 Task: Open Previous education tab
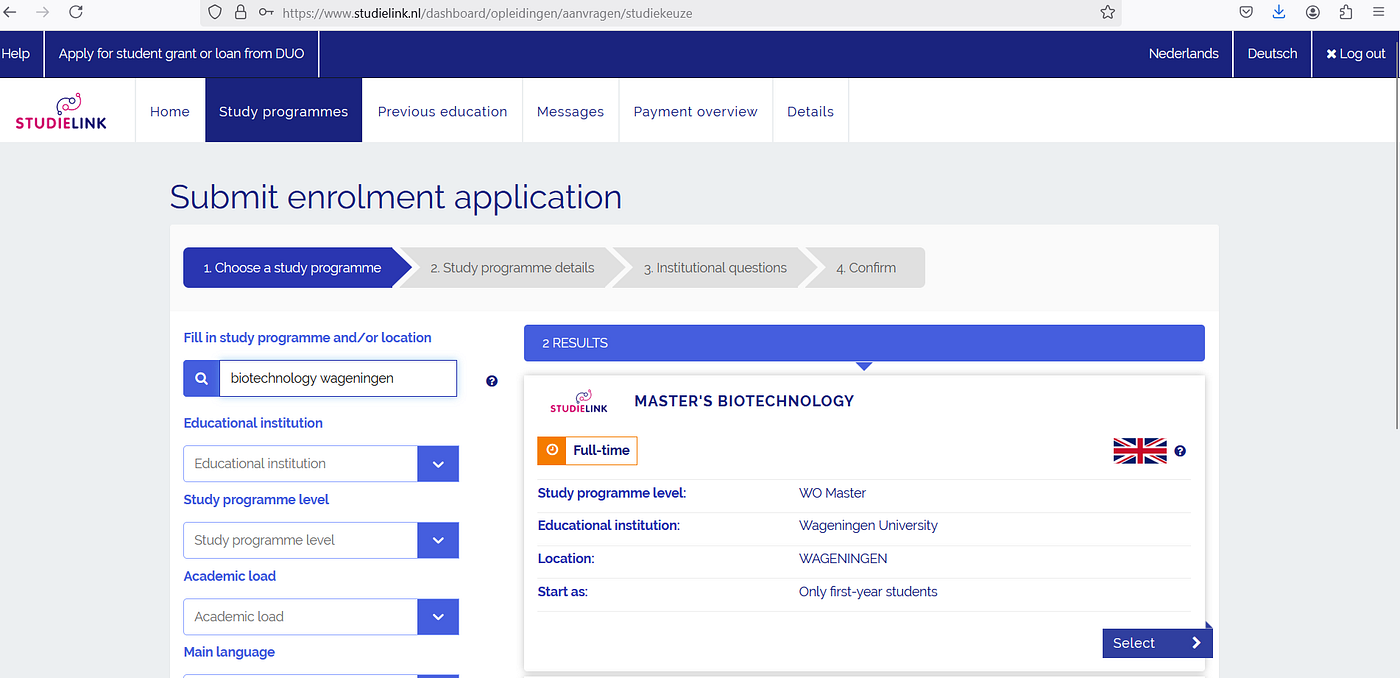pyautogui.click(x=443, y=111)
